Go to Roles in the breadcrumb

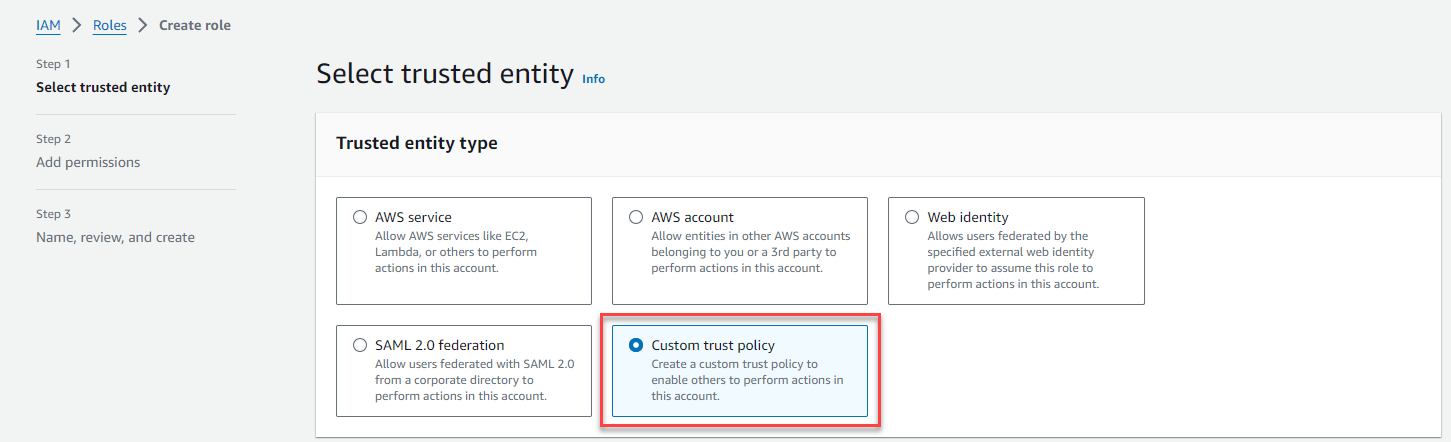pyautogui.click(x=109, y=25)
